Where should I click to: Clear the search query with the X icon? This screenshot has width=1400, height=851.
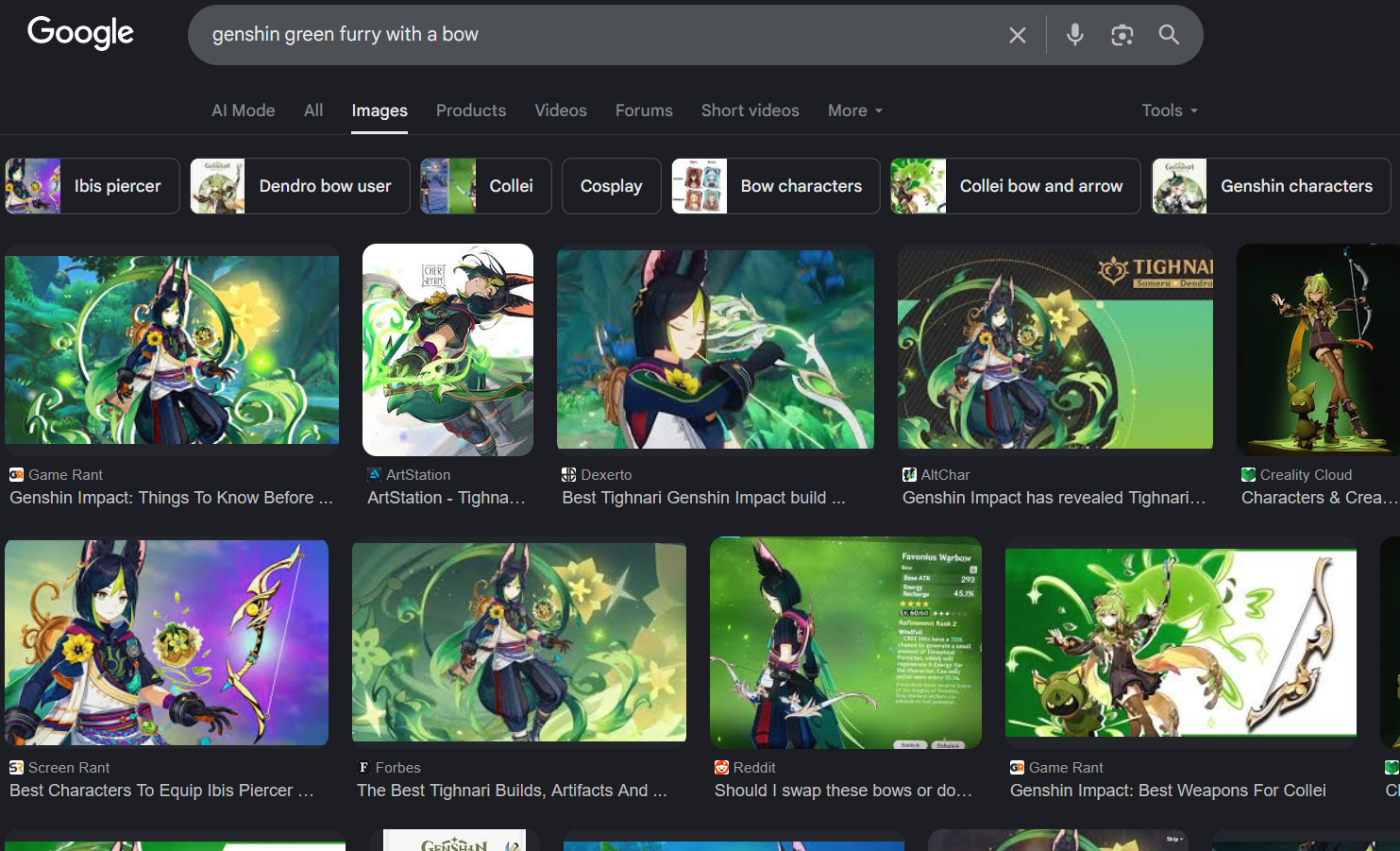pyautogui.click(x=1017, y=35)
